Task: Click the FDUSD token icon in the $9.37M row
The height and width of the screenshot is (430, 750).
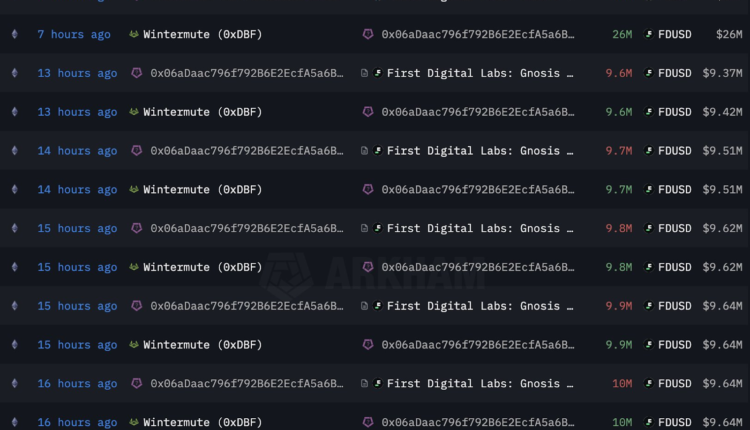Action: [x=649, y=73]
